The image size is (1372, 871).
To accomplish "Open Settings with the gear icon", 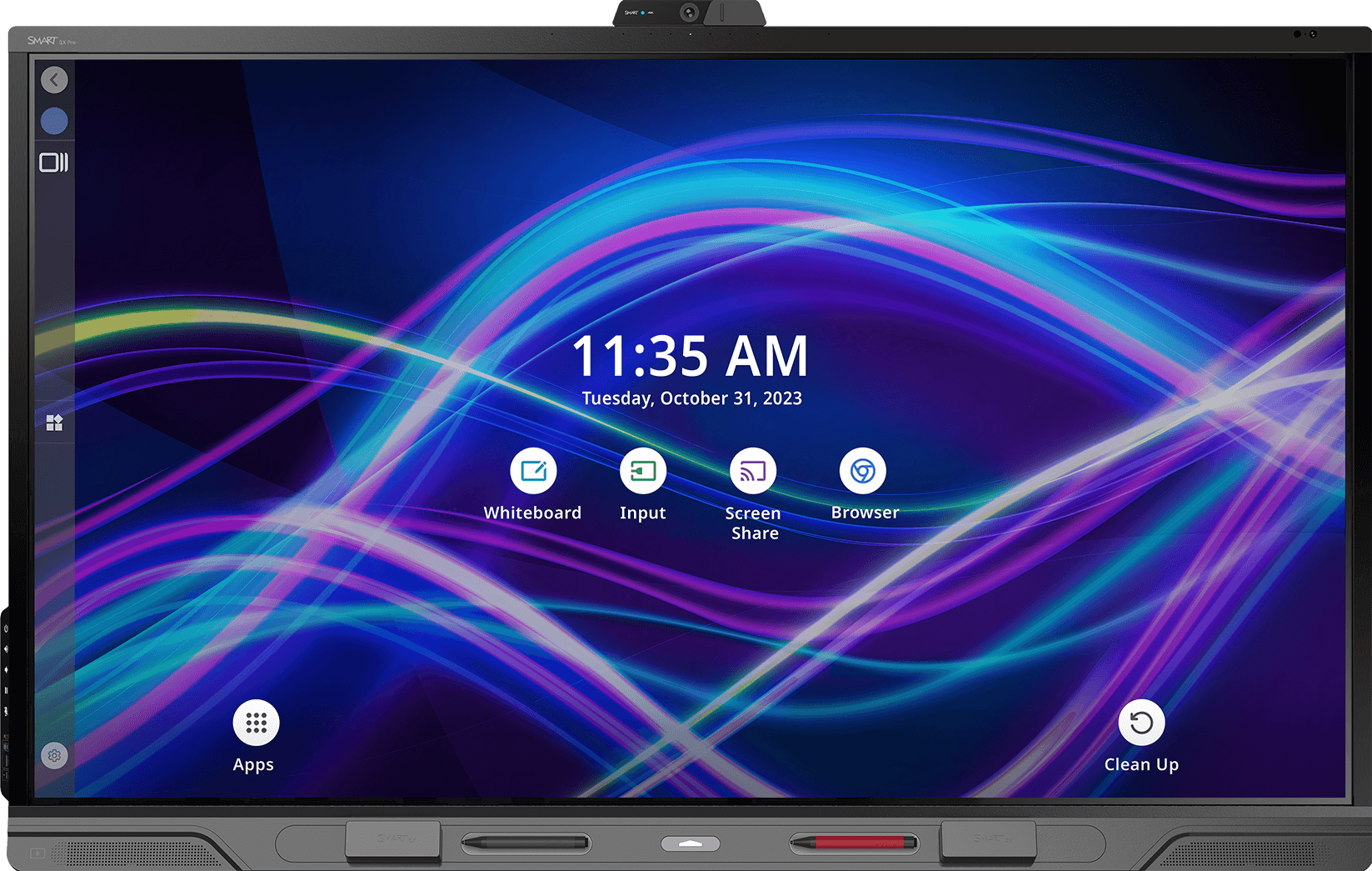I will [x=55, y=755].
